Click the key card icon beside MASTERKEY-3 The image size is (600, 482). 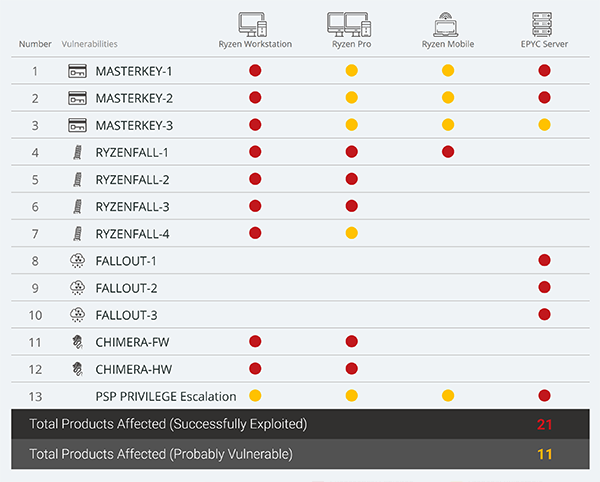click(x=77, y=125)
